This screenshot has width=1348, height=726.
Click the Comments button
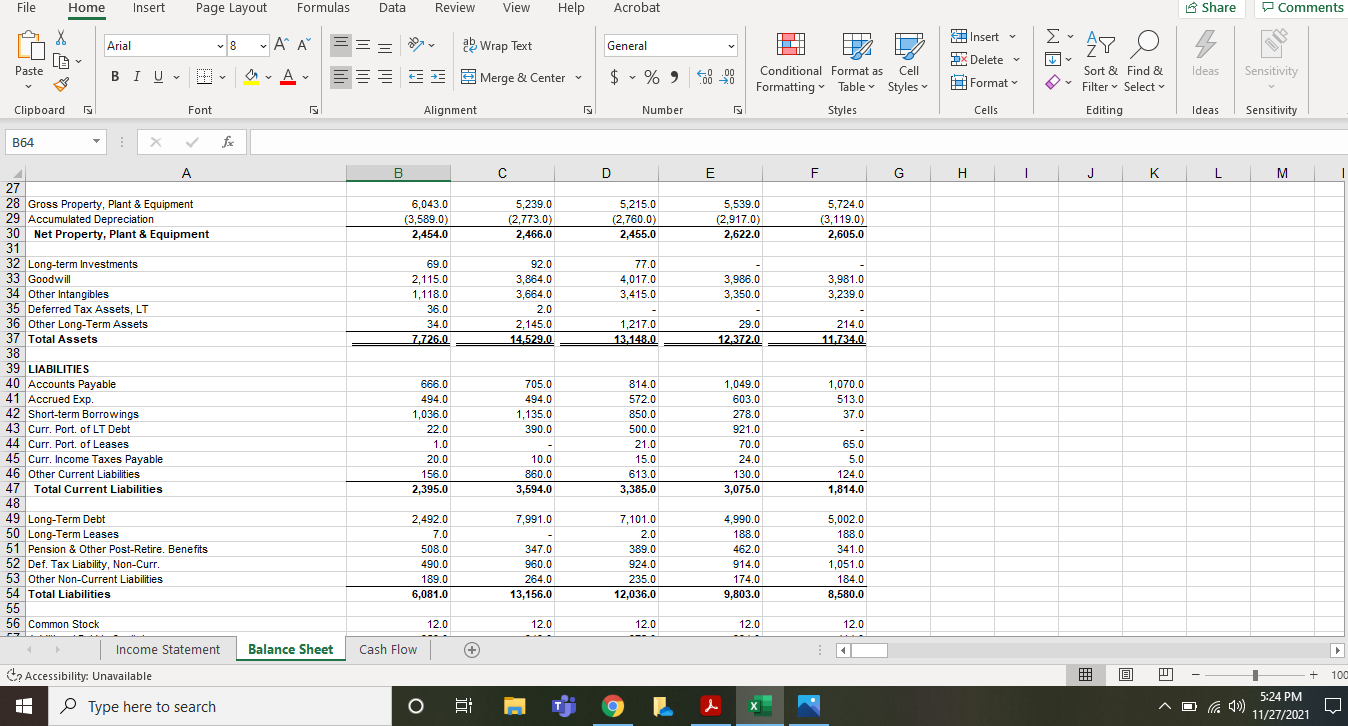(1302, 7)
